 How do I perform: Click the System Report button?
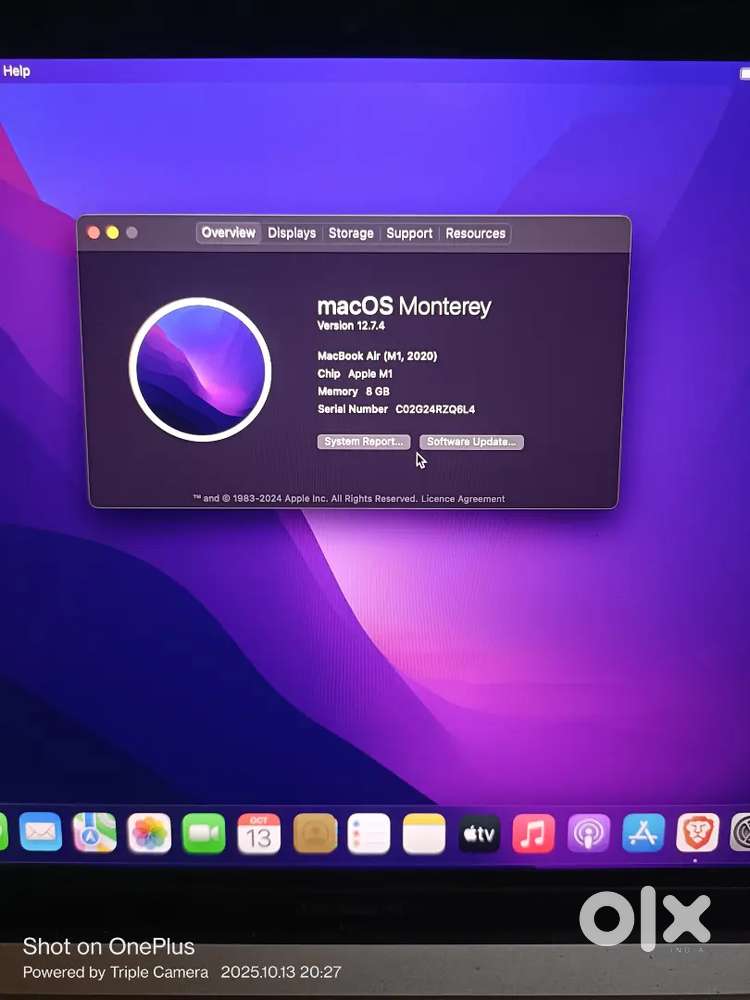[x=364, y=442]
